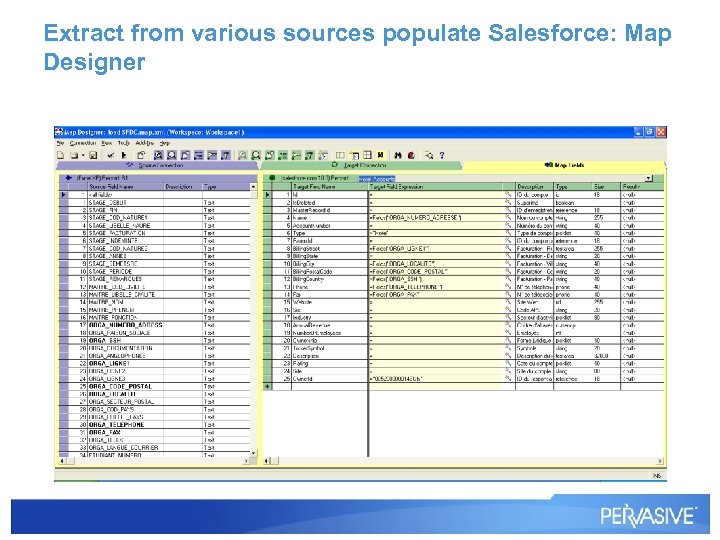Open the View menu
This screenshot has width=720, height=540.
(107, 143)
